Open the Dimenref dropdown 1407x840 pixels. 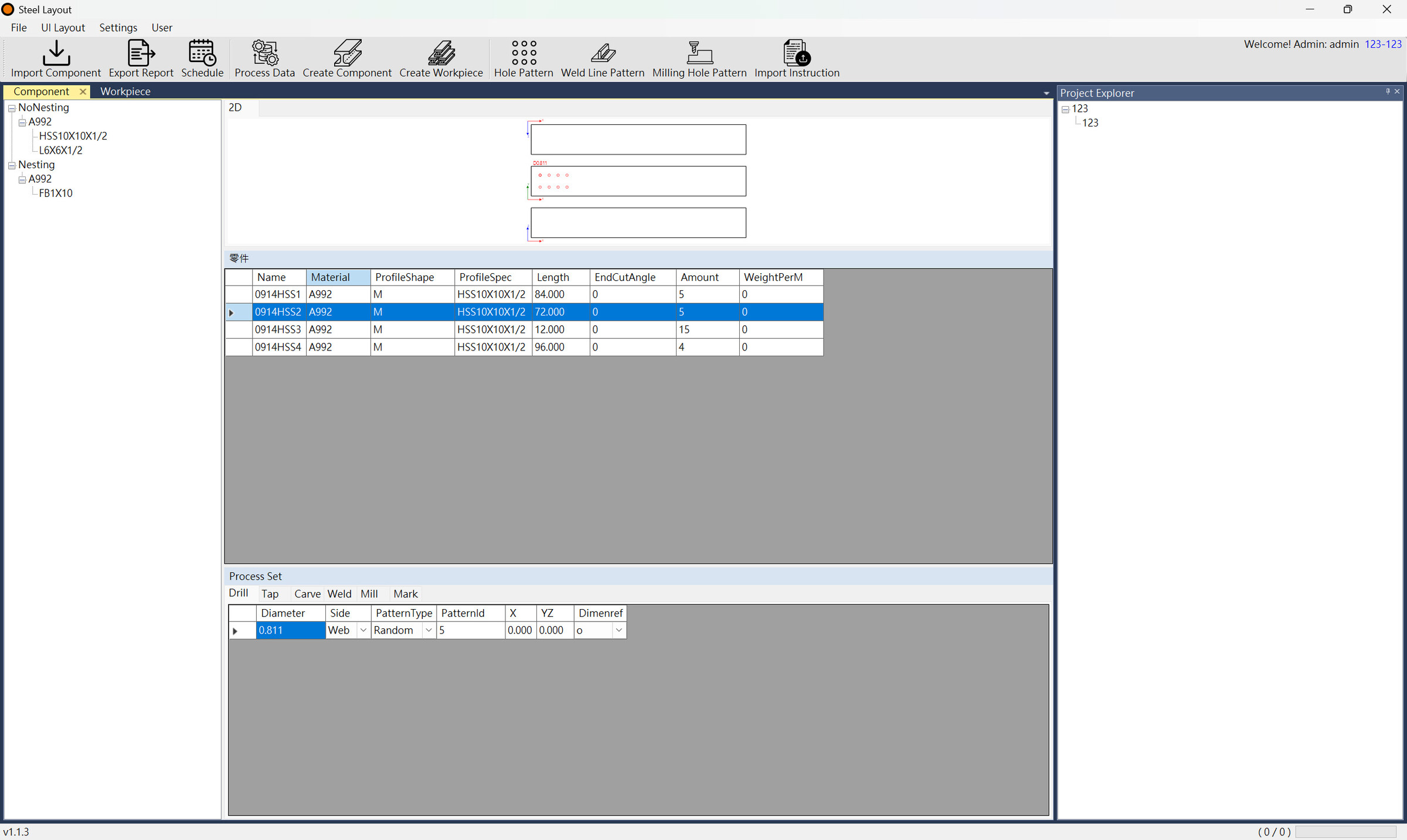pyautogui.click(x=618, y=630)
